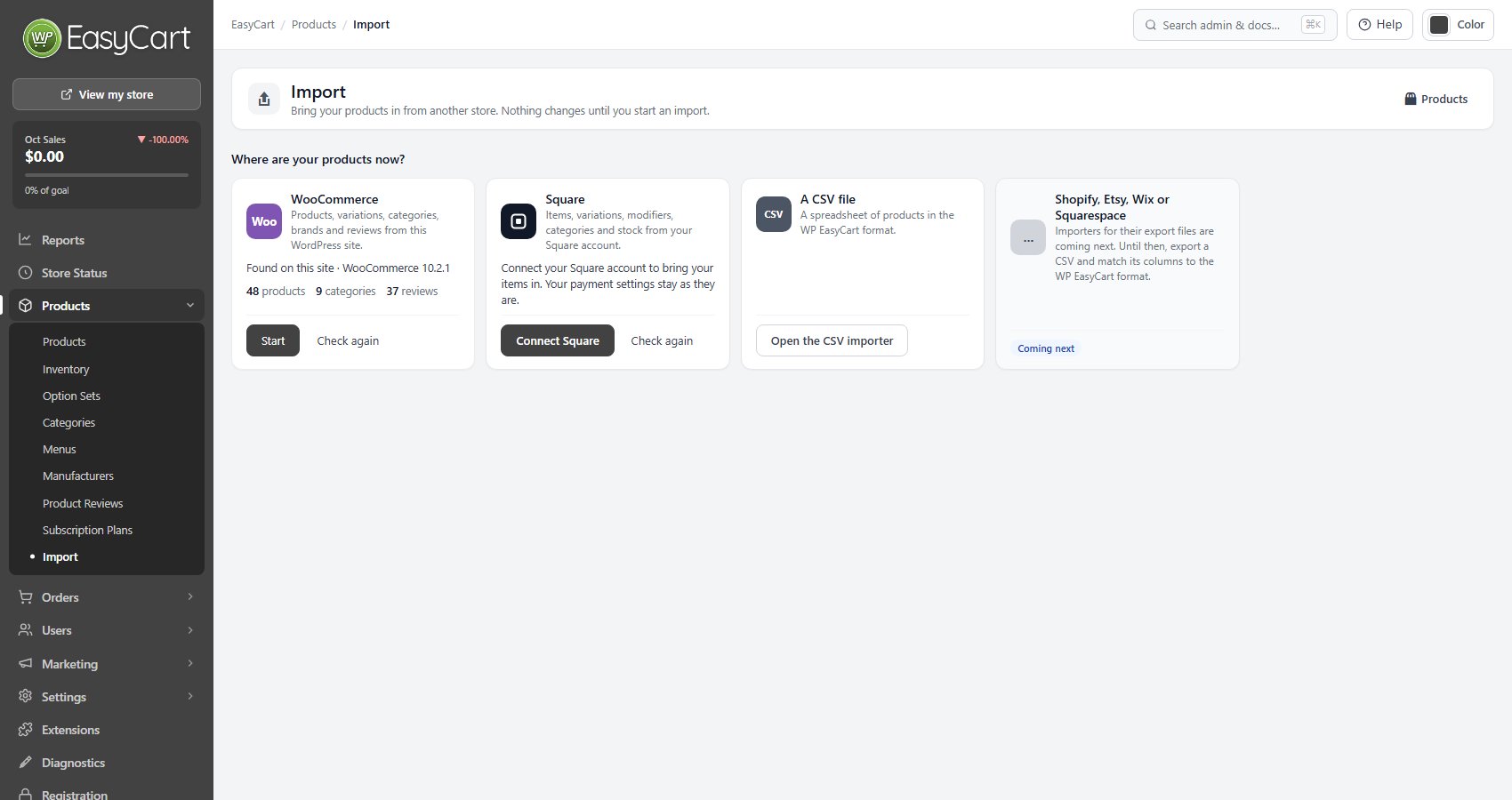Image resolution: width=1512 pixels, height=800 pixels.
Task: Open the Help button
Action: click(x=1379, y=25)
